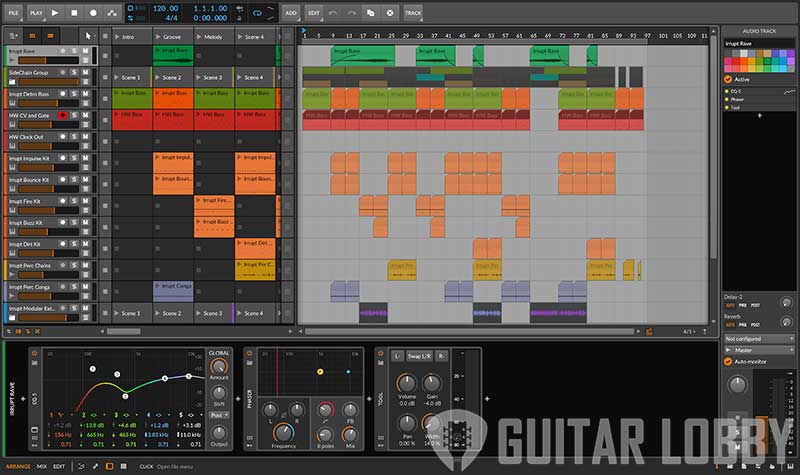Solo the Irrupt Rave track

coord(74,51)
